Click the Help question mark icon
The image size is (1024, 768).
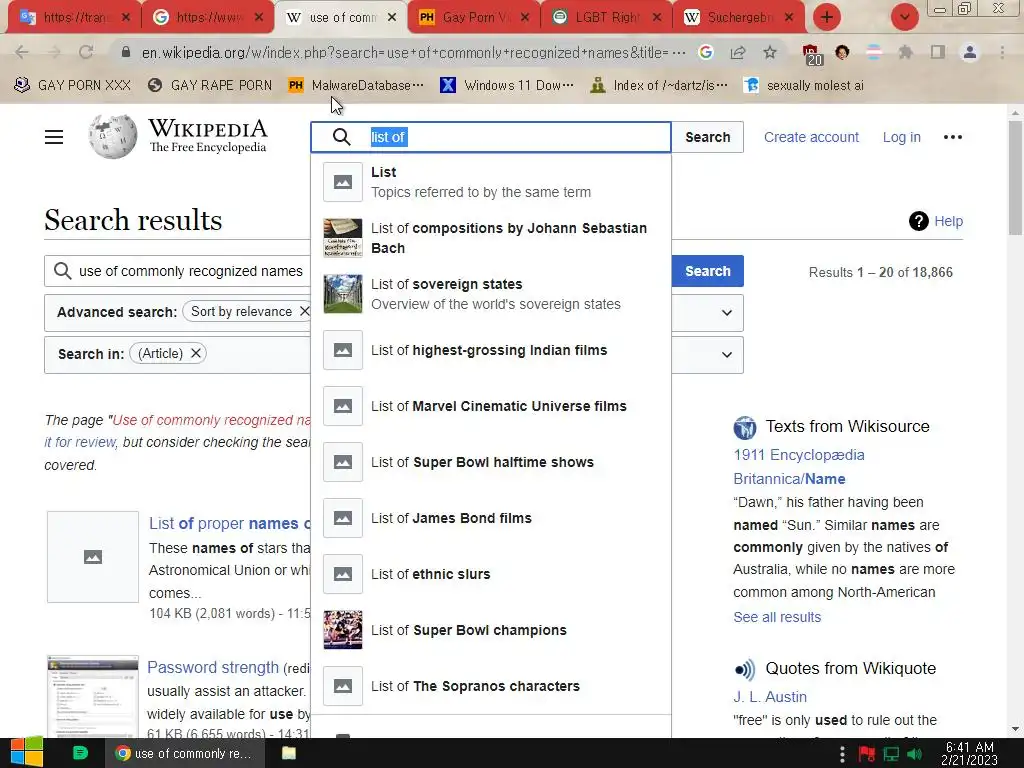(x=918, y=221)
